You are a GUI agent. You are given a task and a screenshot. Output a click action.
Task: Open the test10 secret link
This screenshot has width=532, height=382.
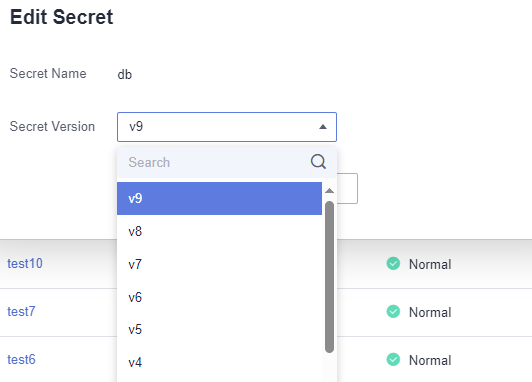point(25,264)
